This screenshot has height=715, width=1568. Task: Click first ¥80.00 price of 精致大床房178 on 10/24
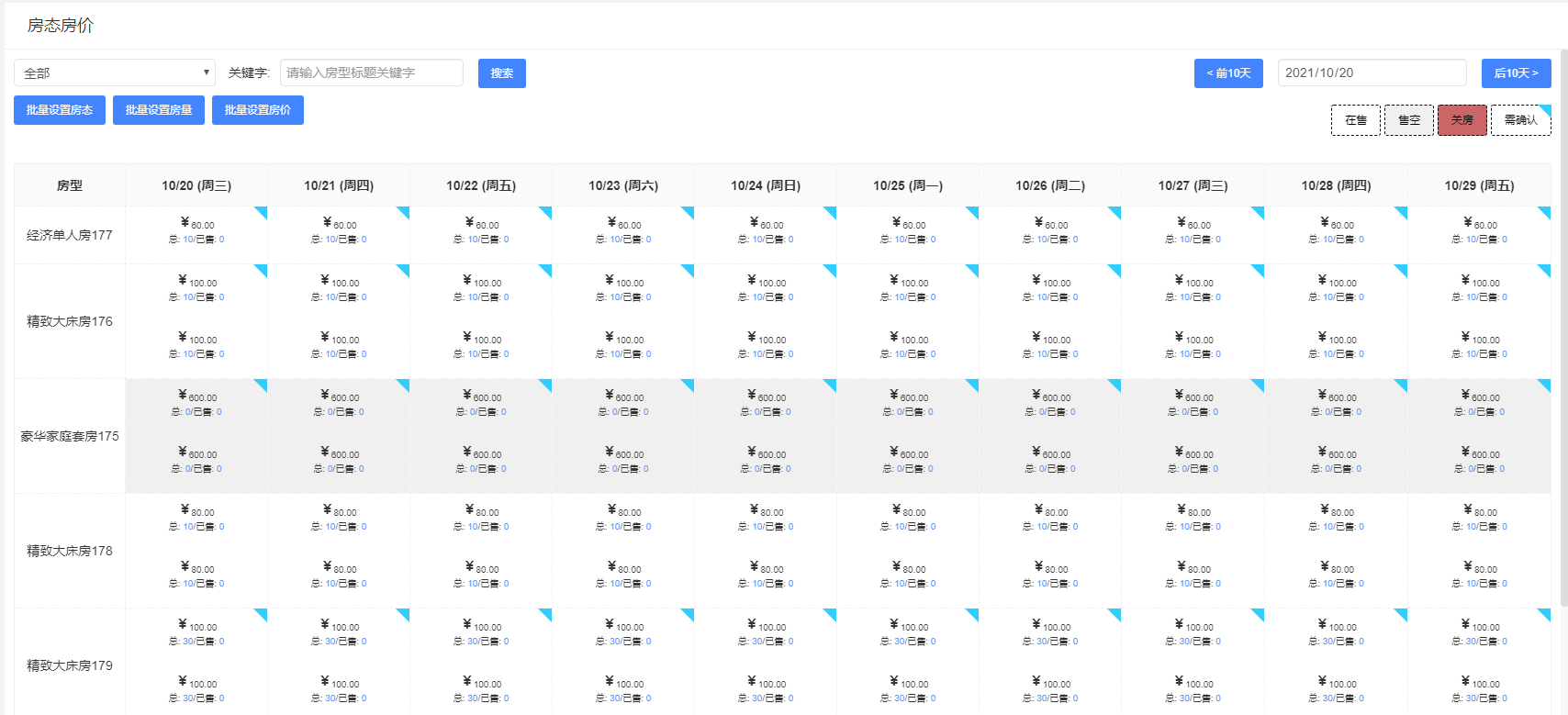point(767,510)
